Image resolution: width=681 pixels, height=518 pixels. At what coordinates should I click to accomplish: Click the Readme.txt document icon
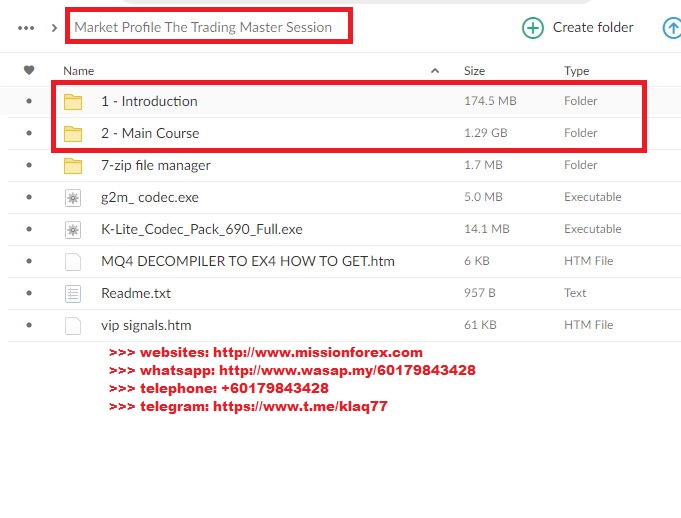[x=73, y=294]
